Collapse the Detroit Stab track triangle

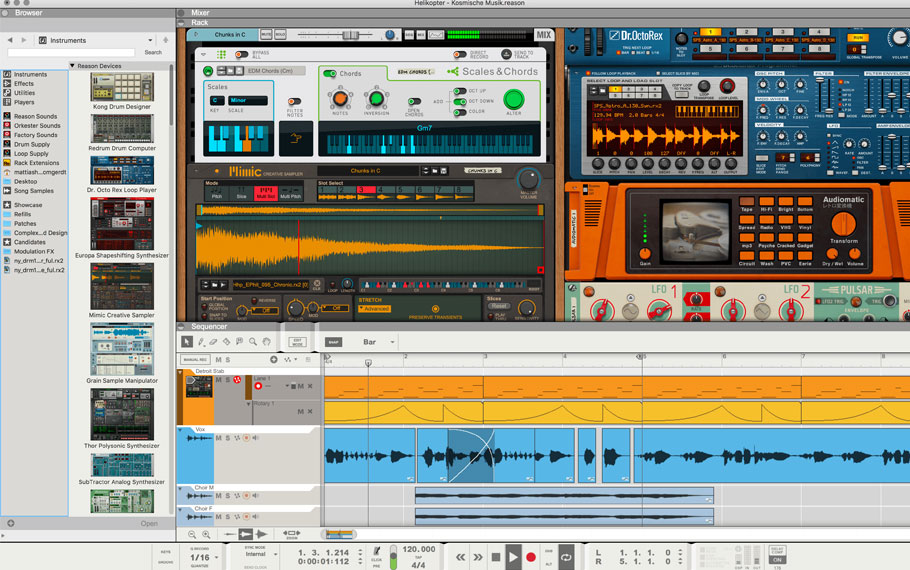(180, 372)
